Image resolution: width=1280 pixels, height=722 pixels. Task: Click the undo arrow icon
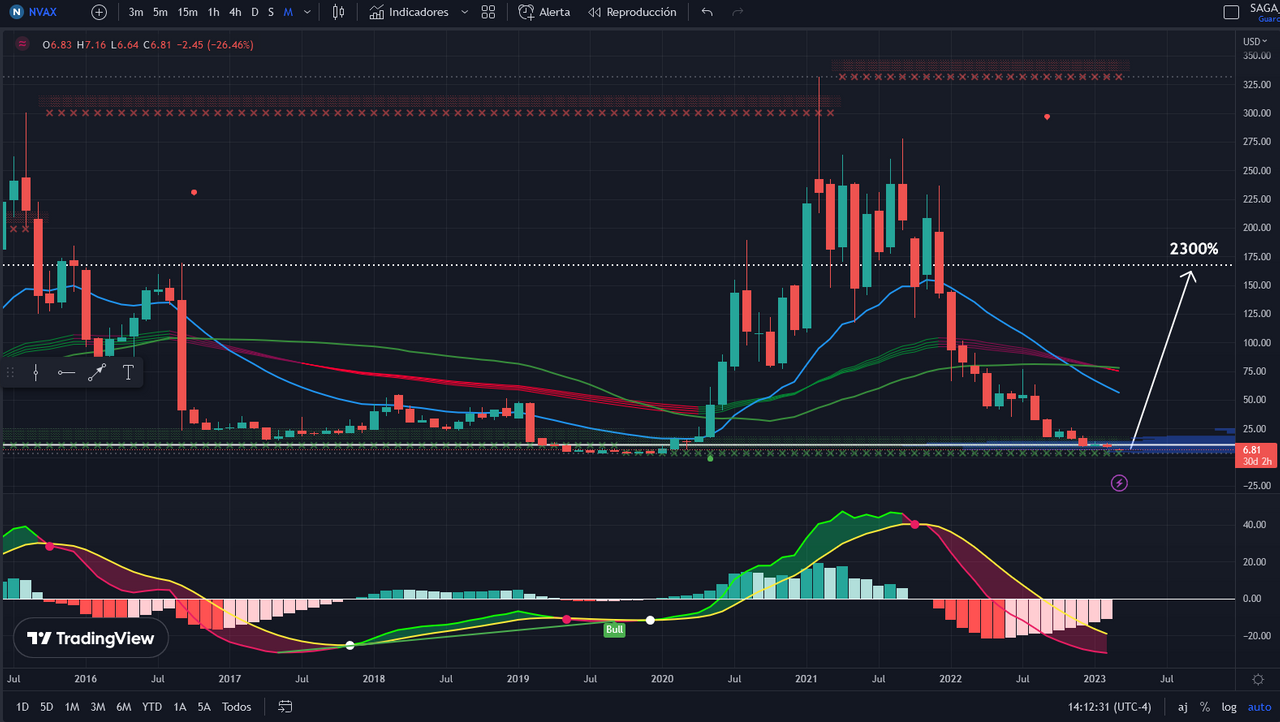[708, 12]
